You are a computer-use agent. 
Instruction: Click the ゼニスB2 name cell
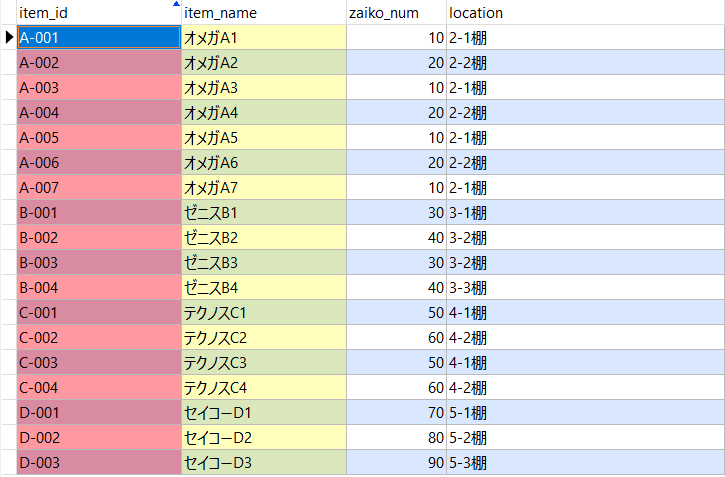click(264, 237)
